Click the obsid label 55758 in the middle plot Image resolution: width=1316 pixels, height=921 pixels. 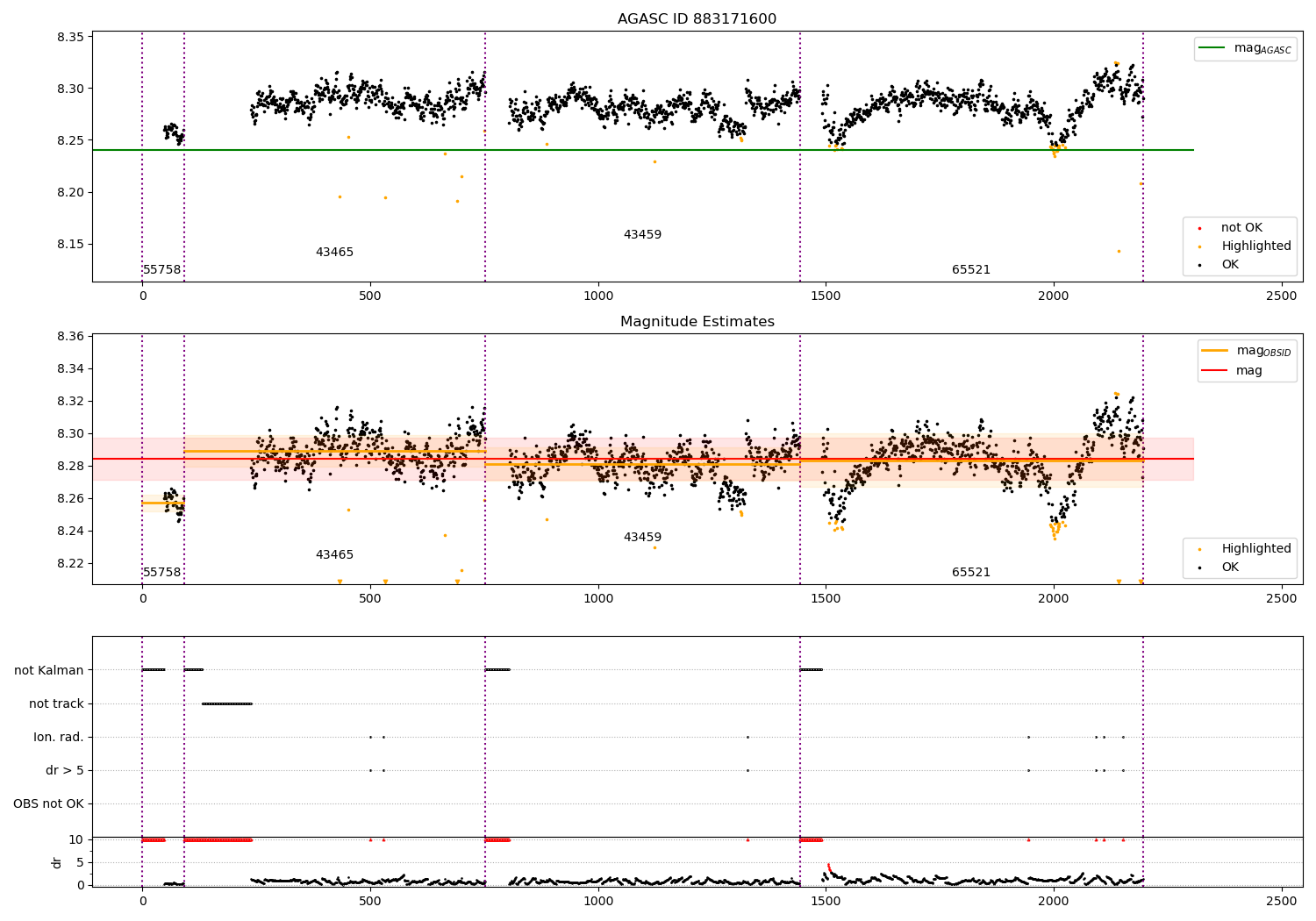coord(162,573)
